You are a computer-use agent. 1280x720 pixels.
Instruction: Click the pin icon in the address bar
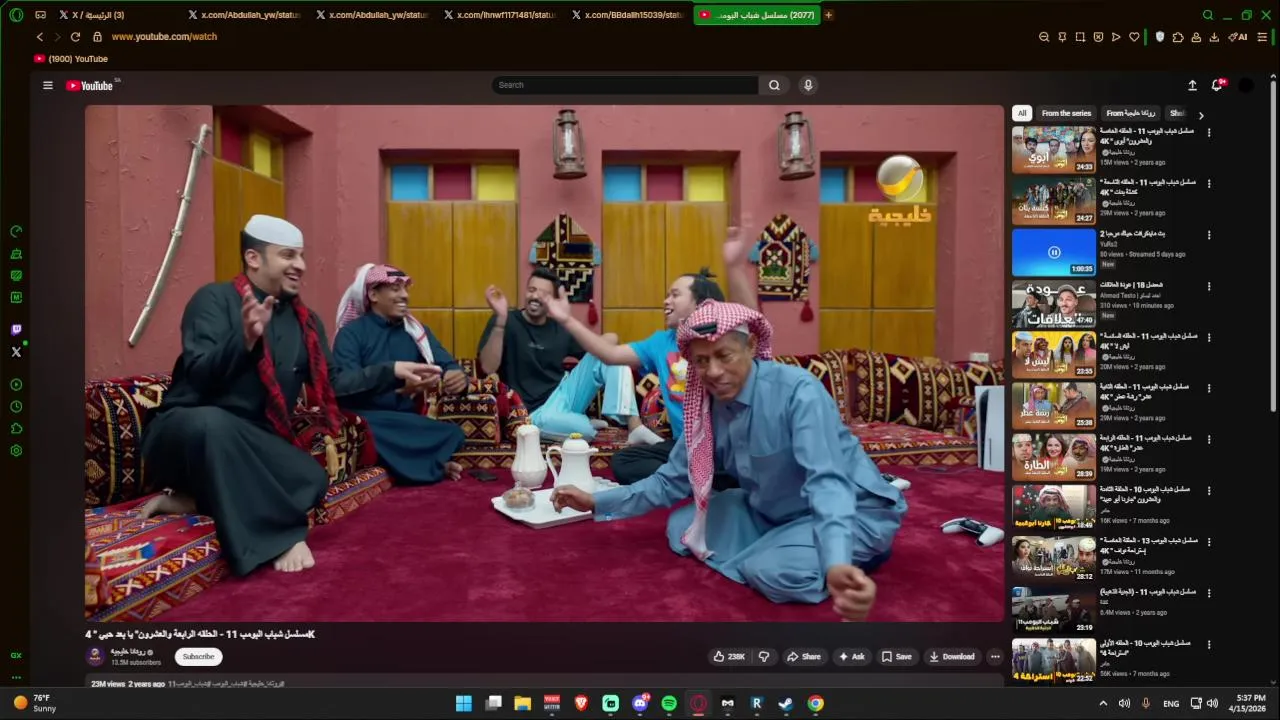click(1062, 37)
